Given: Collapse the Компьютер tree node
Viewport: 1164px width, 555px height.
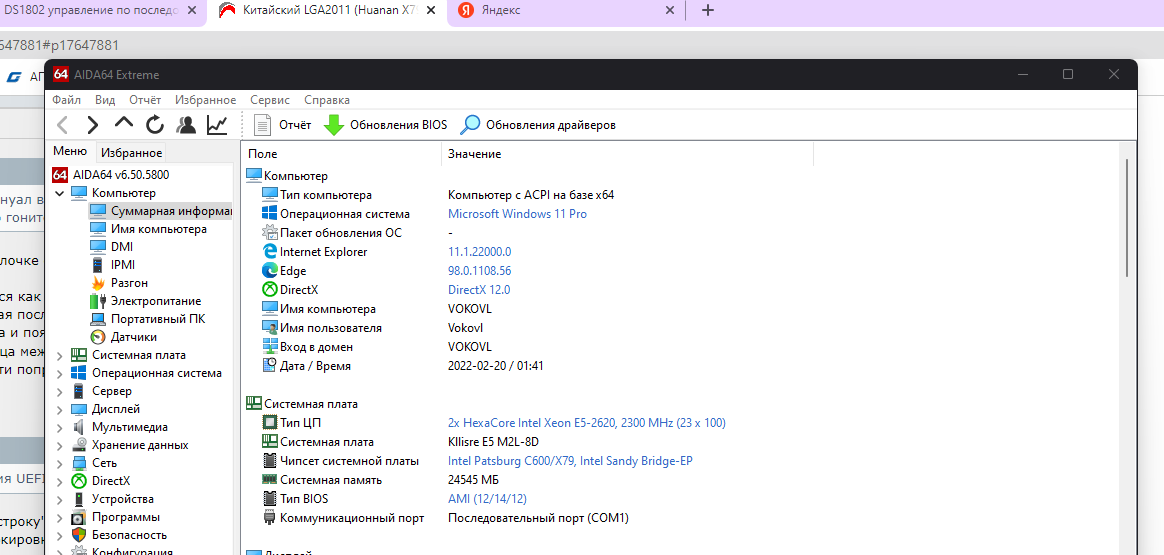Looking at the screenshot, I should (60, 193).
